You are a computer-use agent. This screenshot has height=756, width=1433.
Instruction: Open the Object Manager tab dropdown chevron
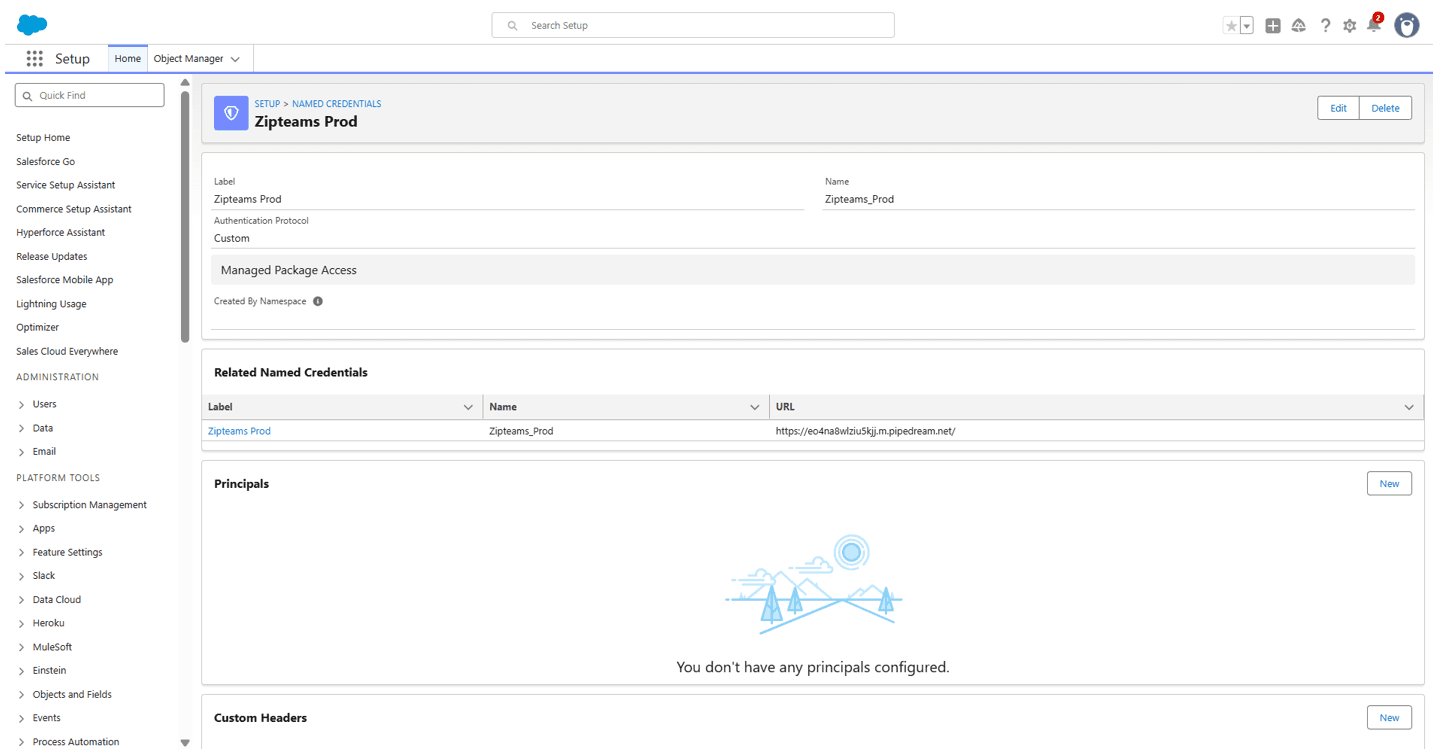(x=236, y=59)
